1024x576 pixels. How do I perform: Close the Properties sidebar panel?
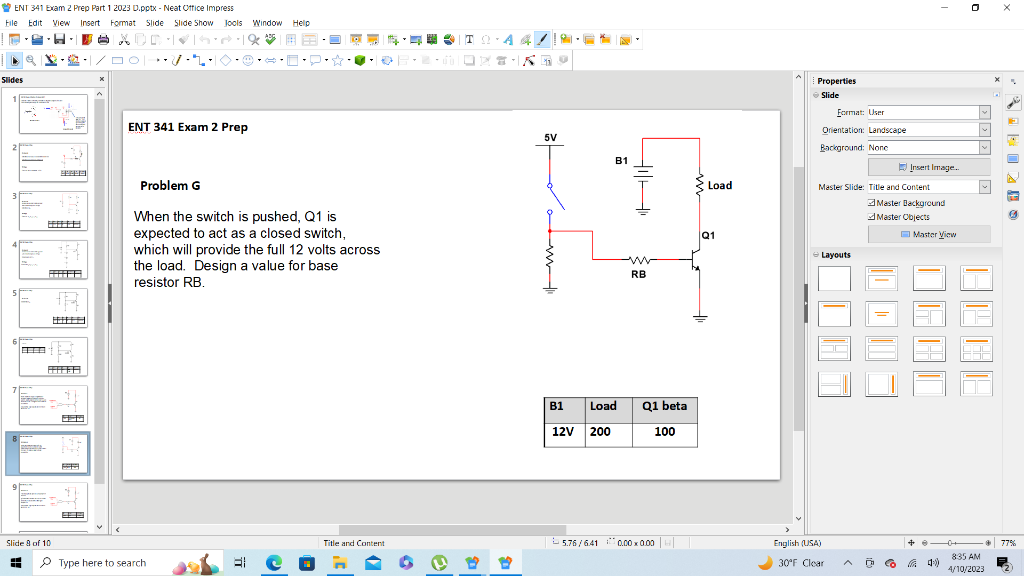pos(997,80)
